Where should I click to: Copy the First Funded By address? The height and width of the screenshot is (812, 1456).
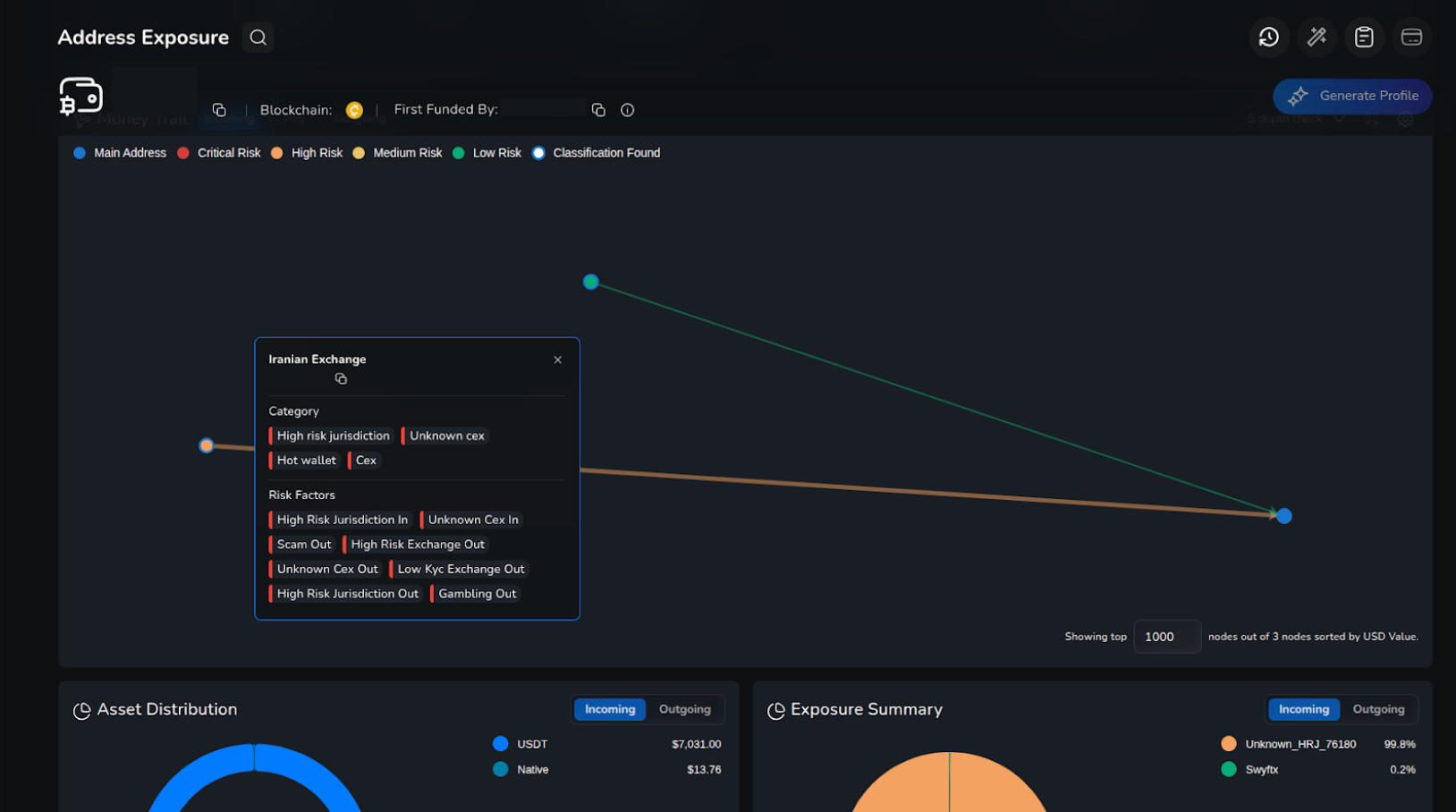(598, 110)
